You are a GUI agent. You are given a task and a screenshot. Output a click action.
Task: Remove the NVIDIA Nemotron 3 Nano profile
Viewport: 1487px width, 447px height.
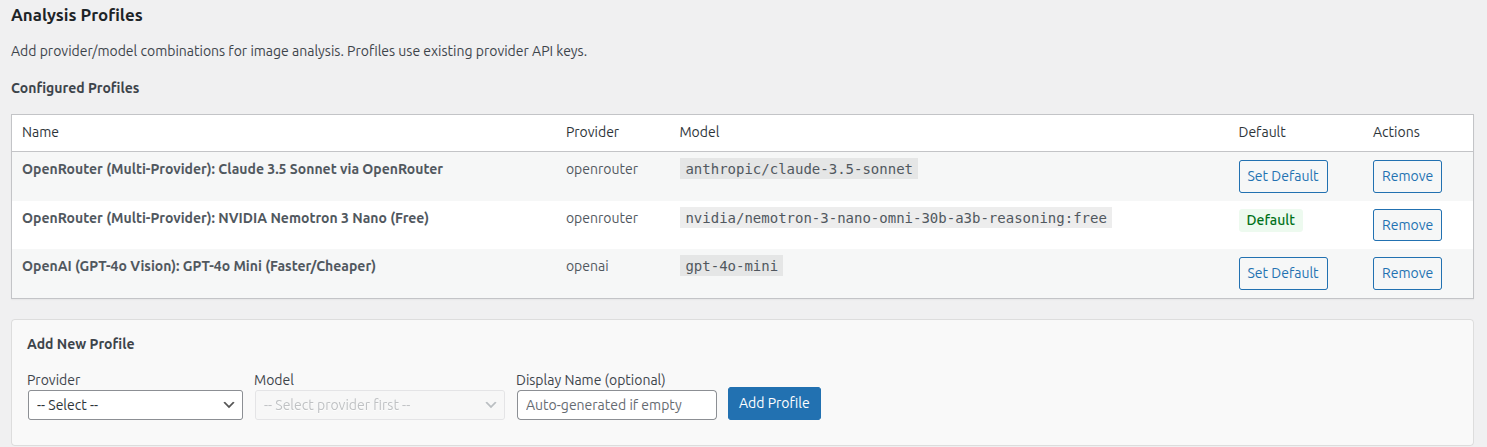1407,225
